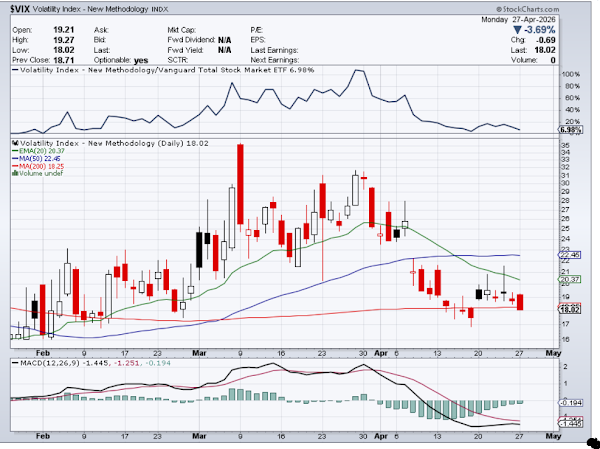The image size is (600, 449).
Task: Click the blue boxed 22.46 price axis label
Action: point(570,255)
